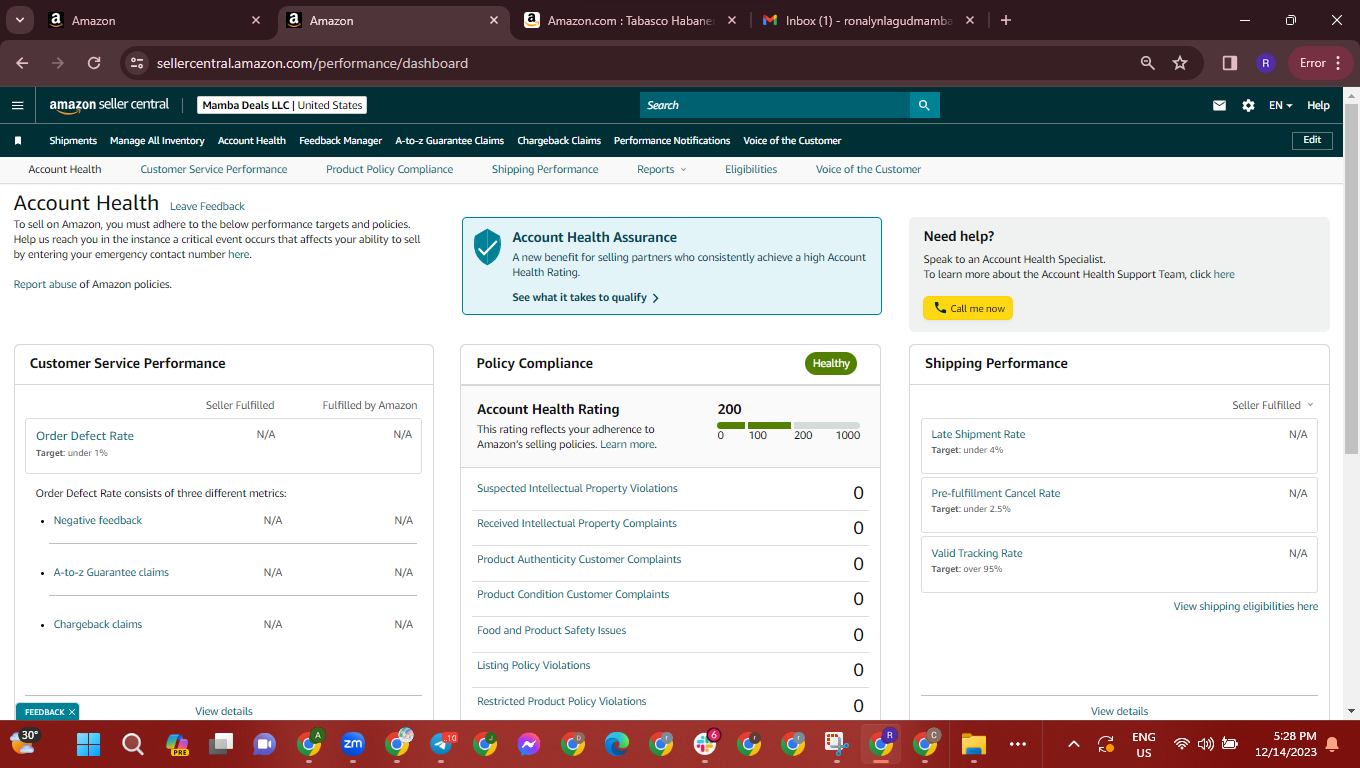
Task: Switch to the Gmail Inbox browser tab
Action: tap(867, 20)
